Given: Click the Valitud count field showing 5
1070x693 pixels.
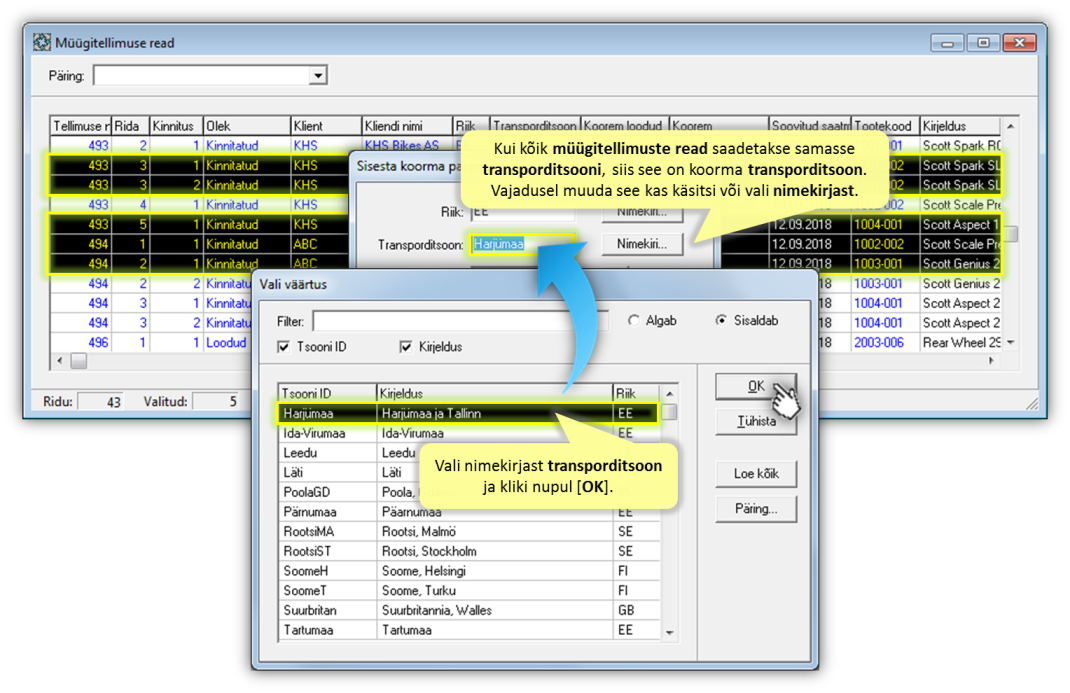Looking at the screenshot, I should pyautogui.click(x=215, y=402).
